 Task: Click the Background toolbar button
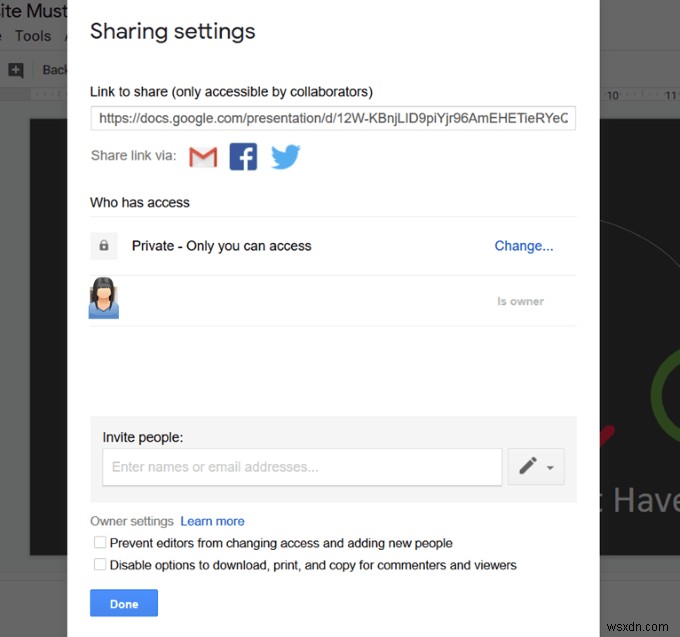[54, 70]
